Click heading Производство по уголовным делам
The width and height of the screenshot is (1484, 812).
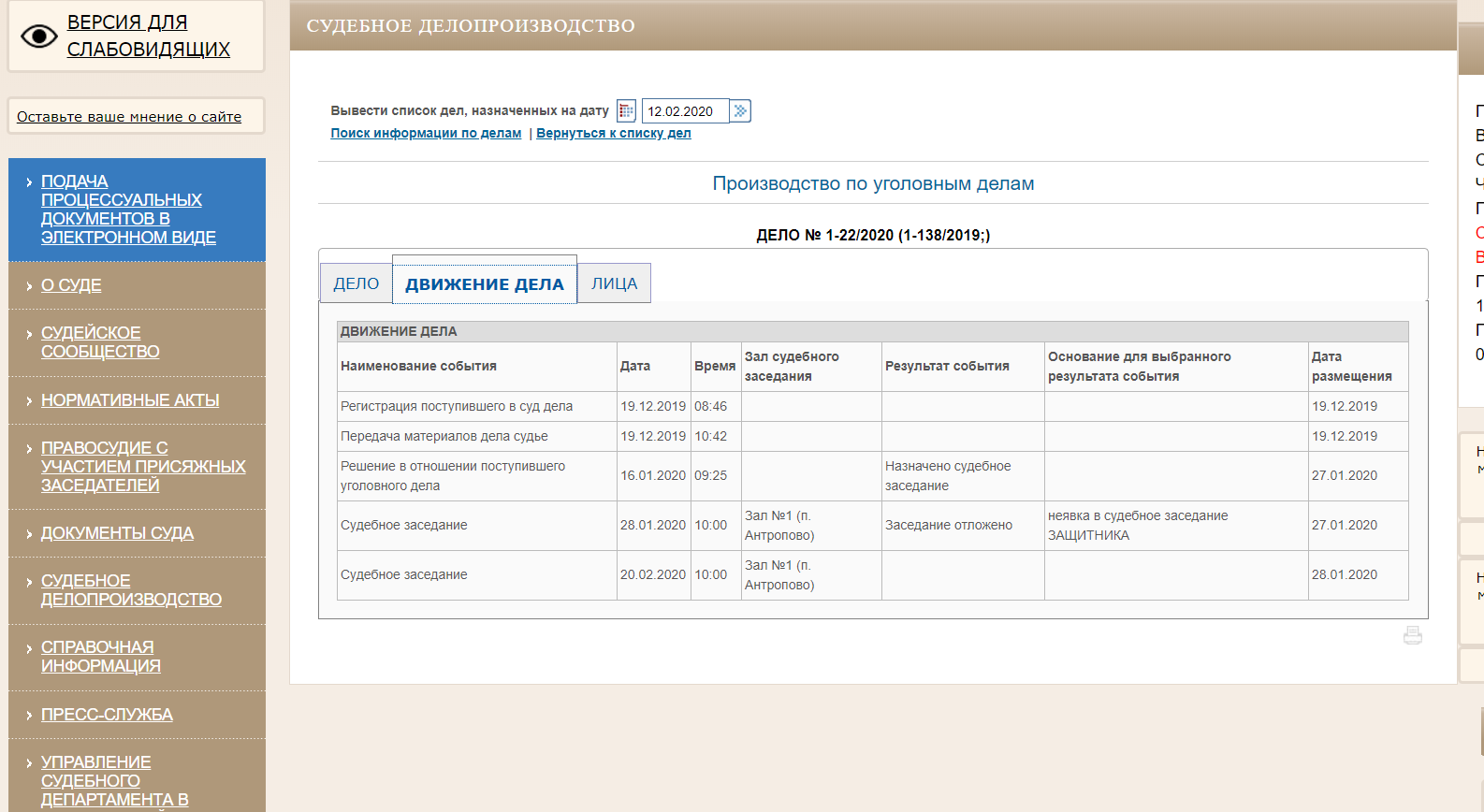(x=873, y=183)
